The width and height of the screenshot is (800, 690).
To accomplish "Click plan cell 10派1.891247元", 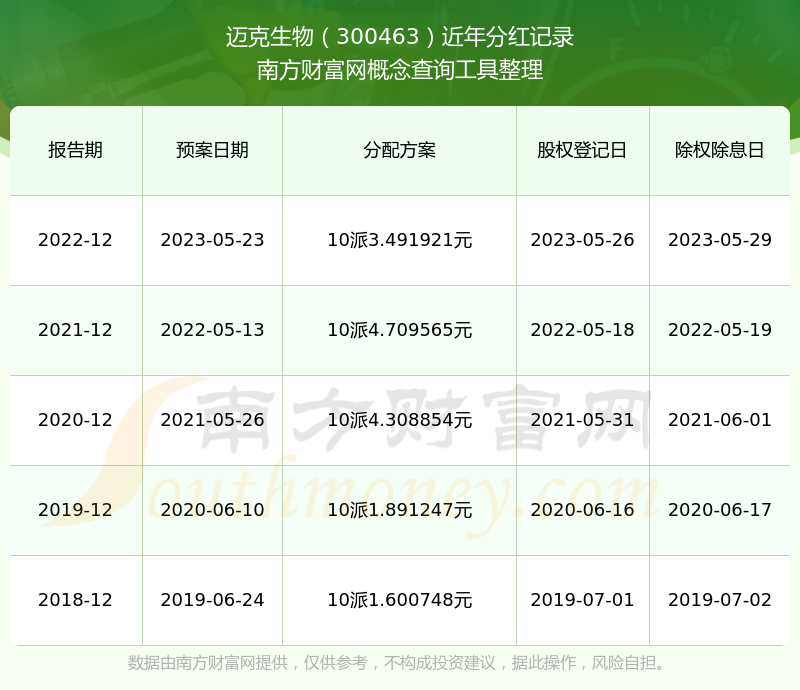I will pos(399,510).
